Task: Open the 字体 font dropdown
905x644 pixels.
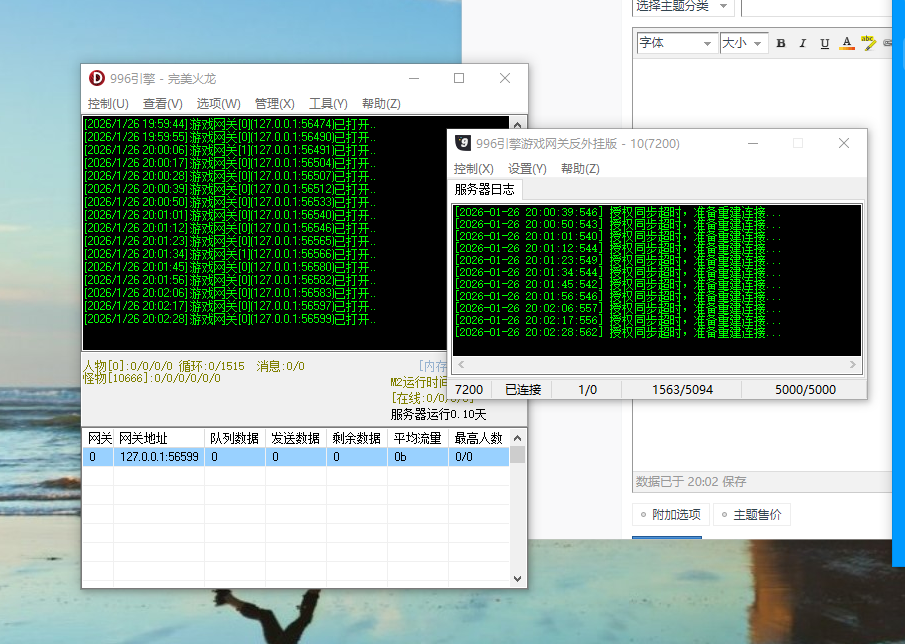Action: [x=677, y=43]
